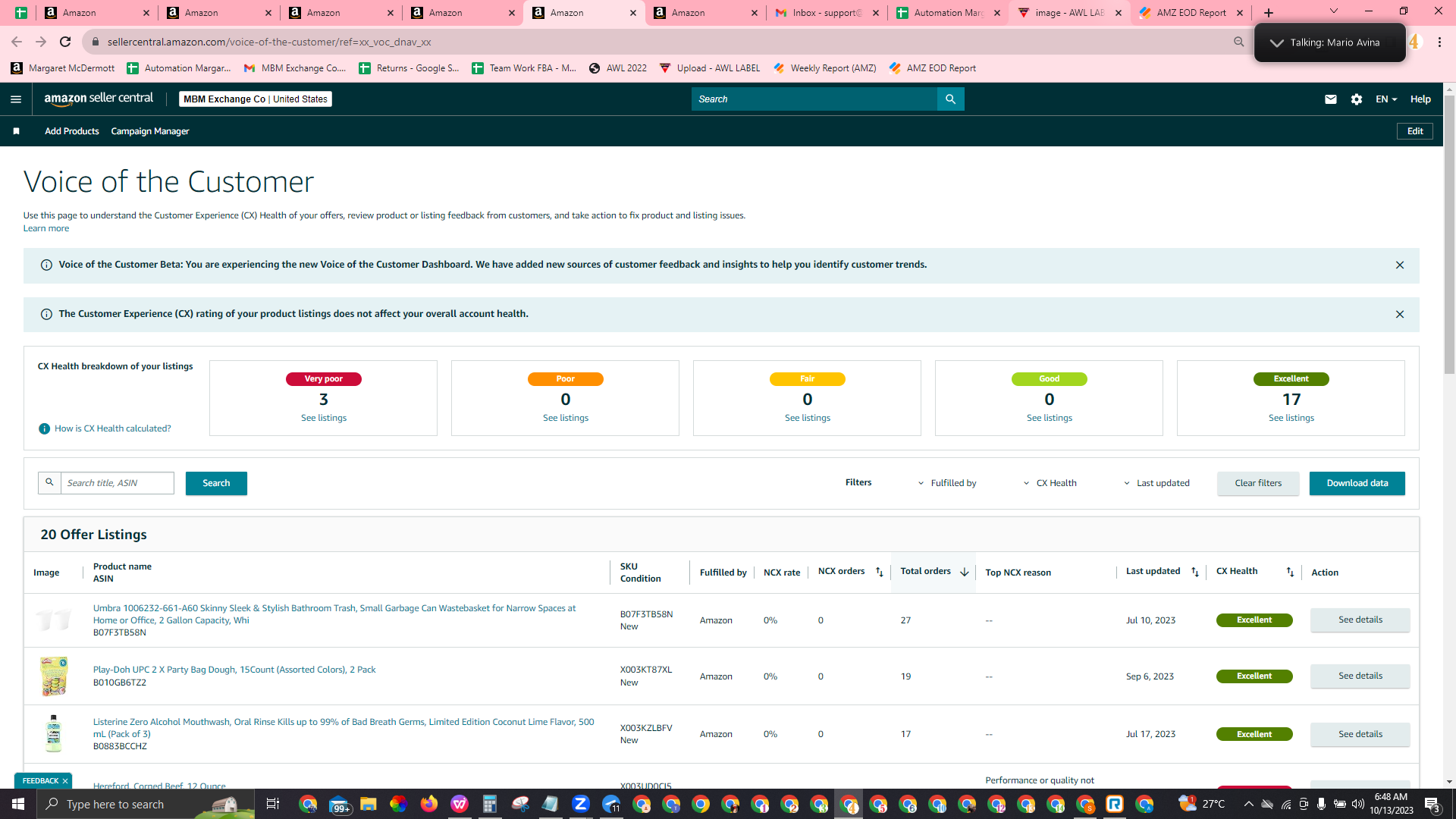Open the EN language dropdown

(x=1386, y=99)
